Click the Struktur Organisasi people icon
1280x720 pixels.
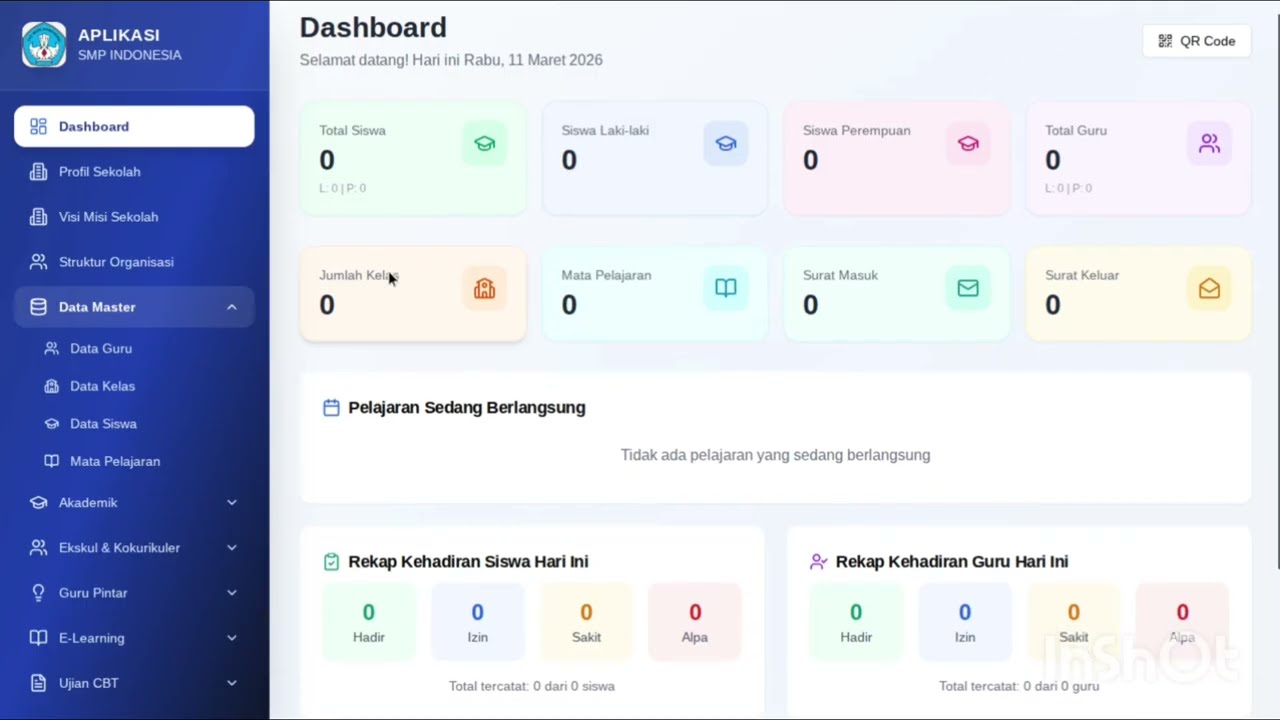coord(39,261)
